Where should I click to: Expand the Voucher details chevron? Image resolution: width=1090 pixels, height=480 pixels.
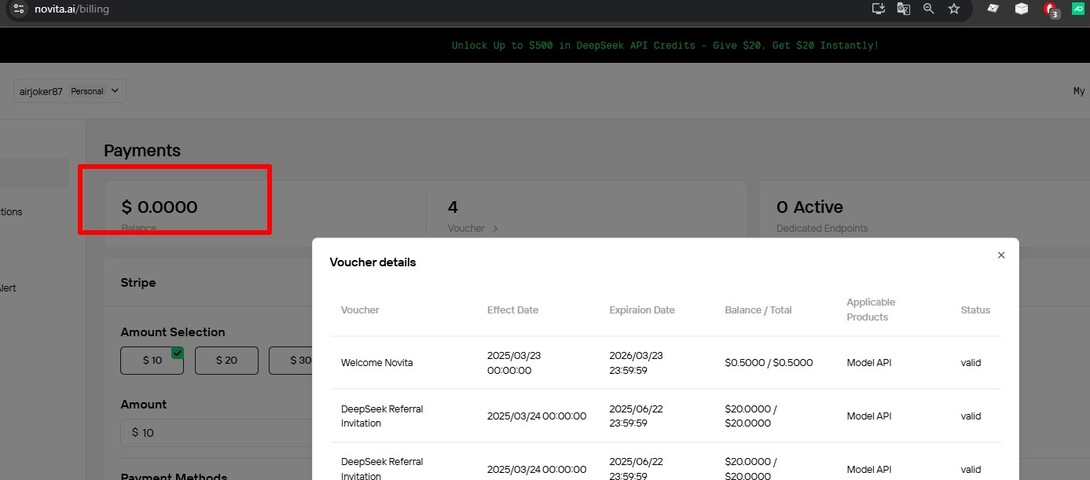(495, 229)
